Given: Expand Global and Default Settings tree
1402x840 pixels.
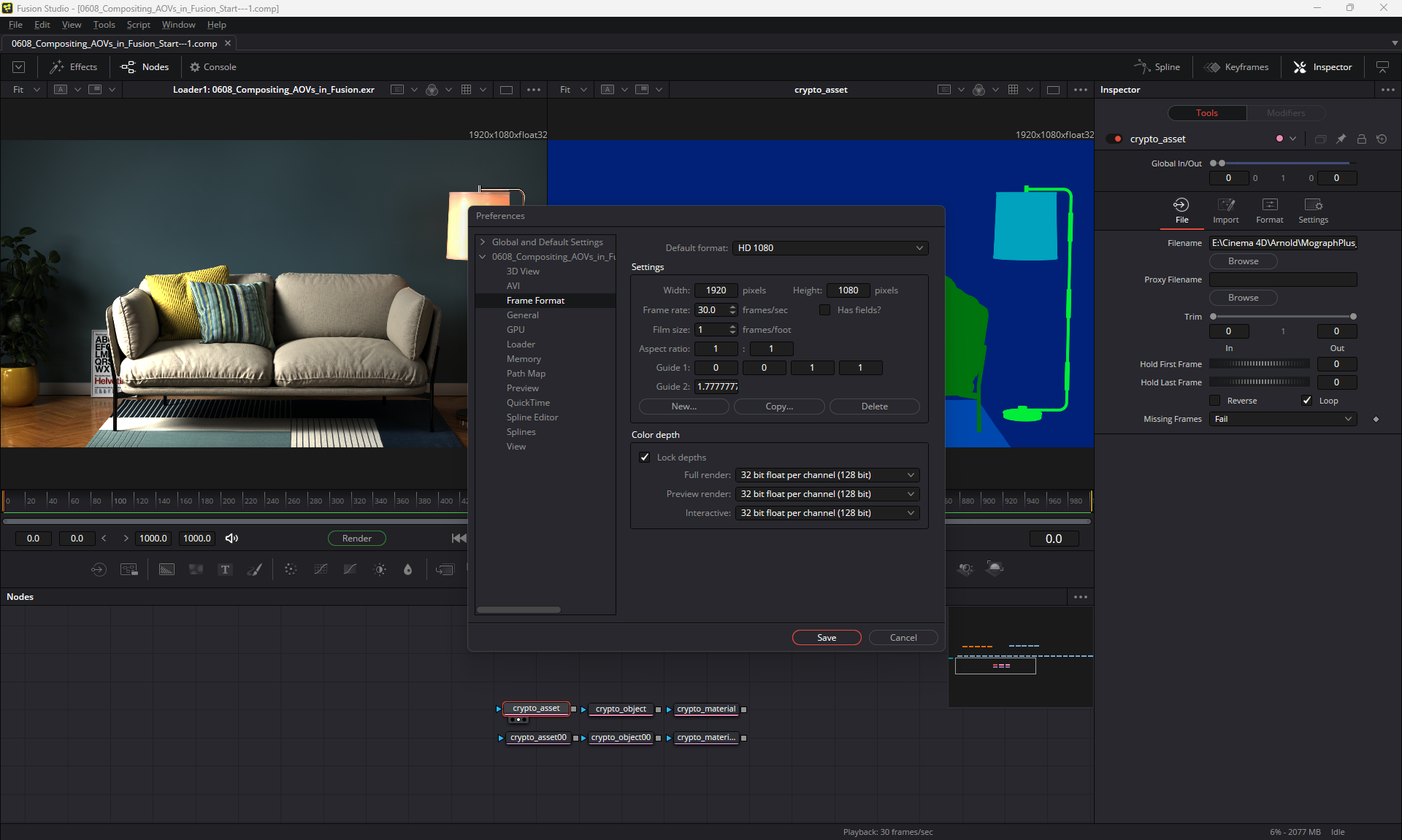Looking at the screenshot, I should click(483, 242).
